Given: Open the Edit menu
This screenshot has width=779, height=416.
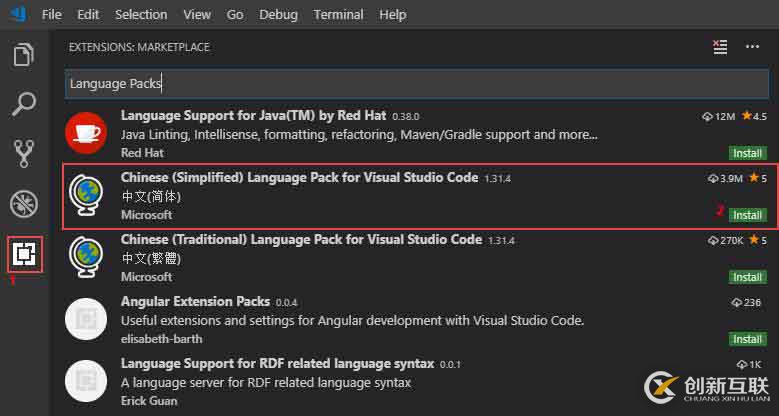Looking at the screenshot, I should [x=88, y=15].
